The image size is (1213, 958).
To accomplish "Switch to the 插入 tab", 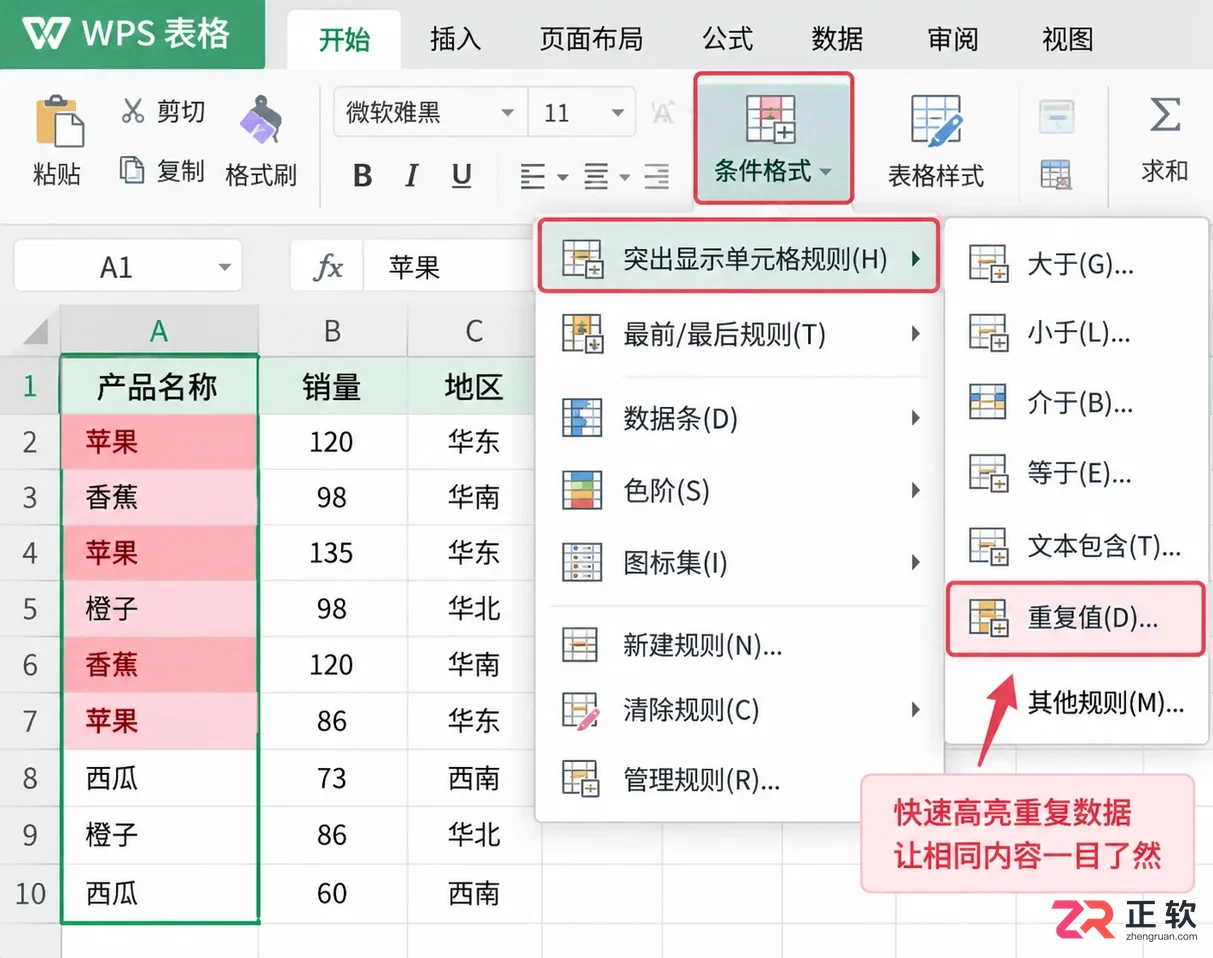I will 455,39.
